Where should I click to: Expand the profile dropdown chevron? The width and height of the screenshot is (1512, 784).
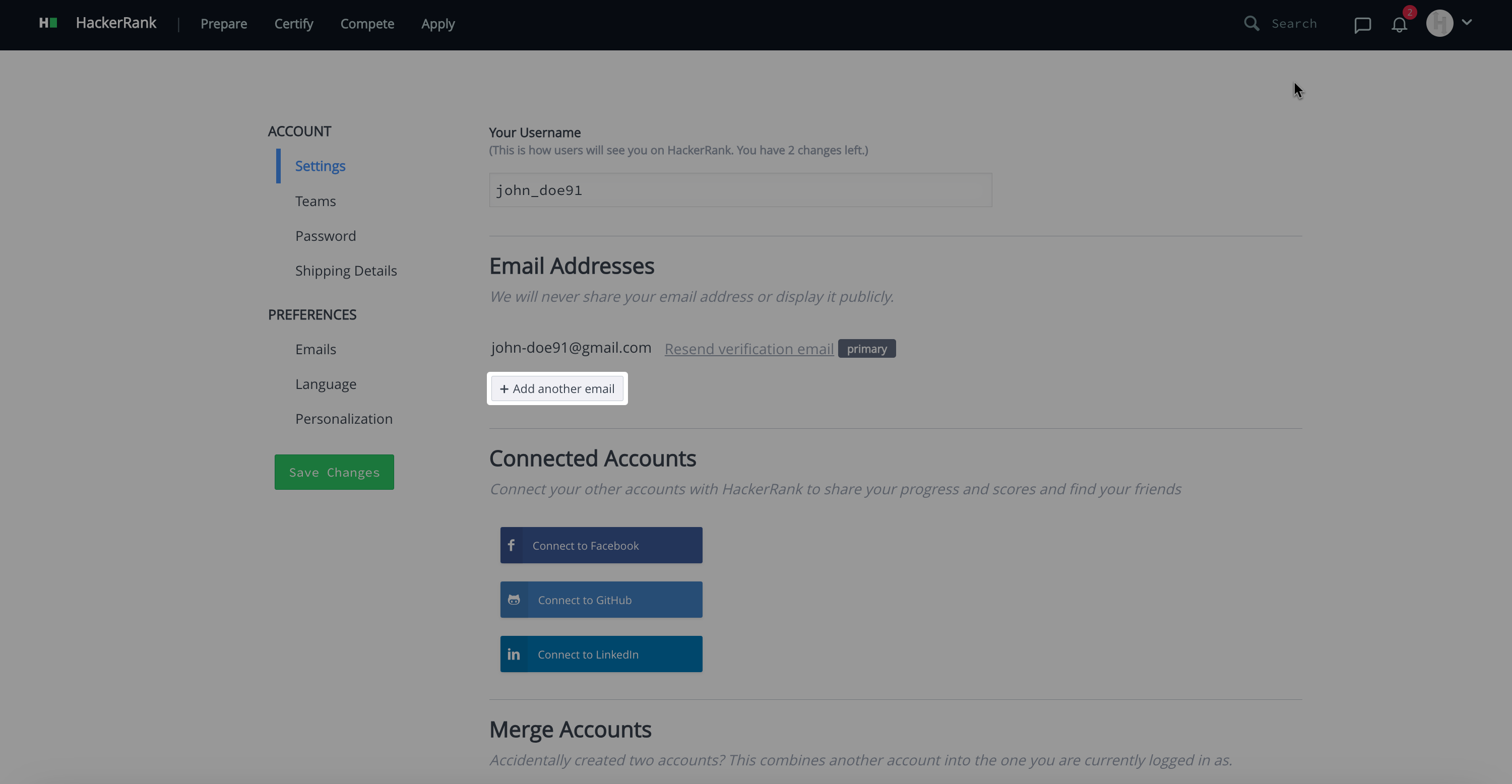1467,22
